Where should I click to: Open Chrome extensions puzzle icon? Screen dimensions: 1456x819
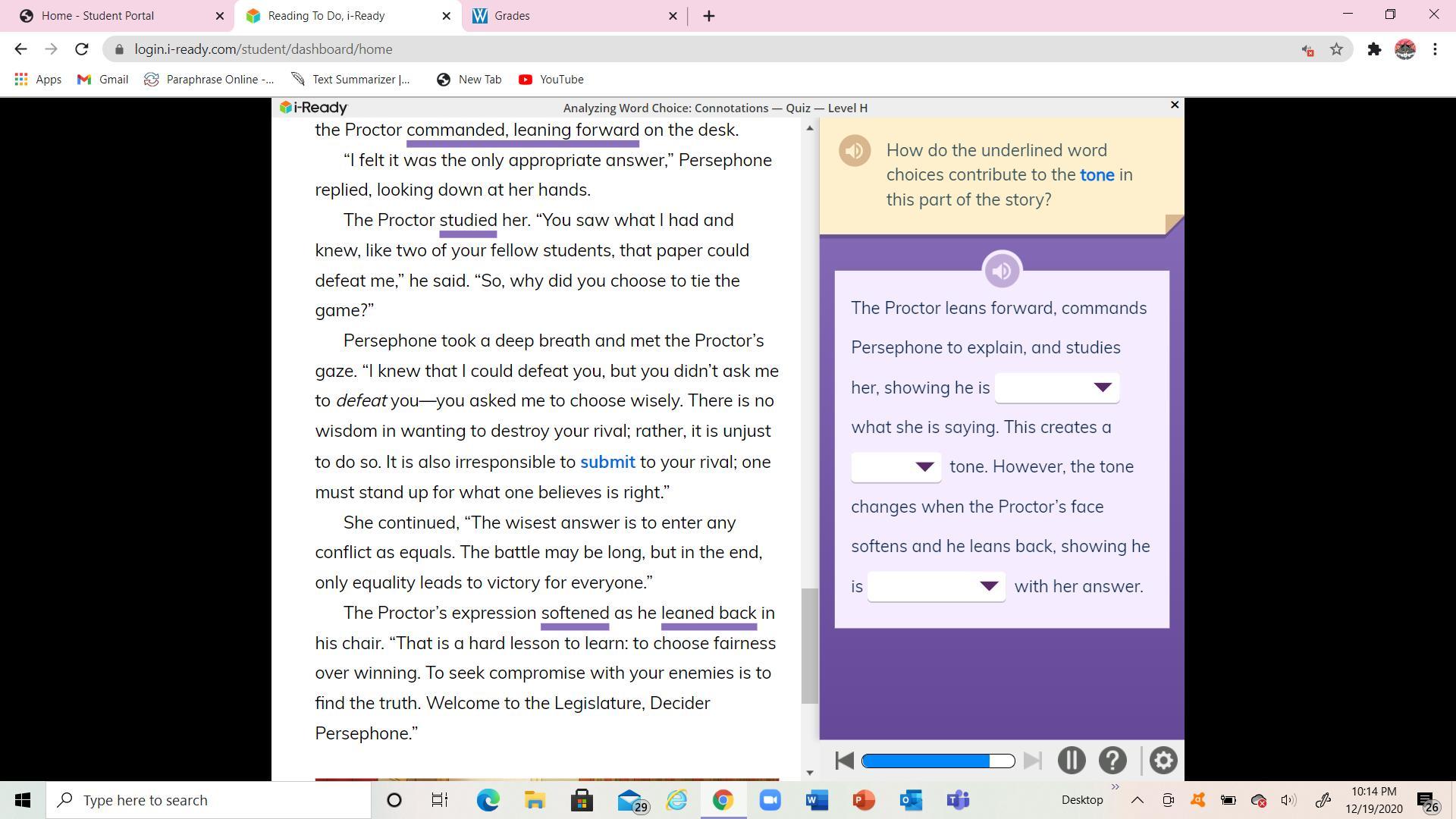click(1373, 49)
